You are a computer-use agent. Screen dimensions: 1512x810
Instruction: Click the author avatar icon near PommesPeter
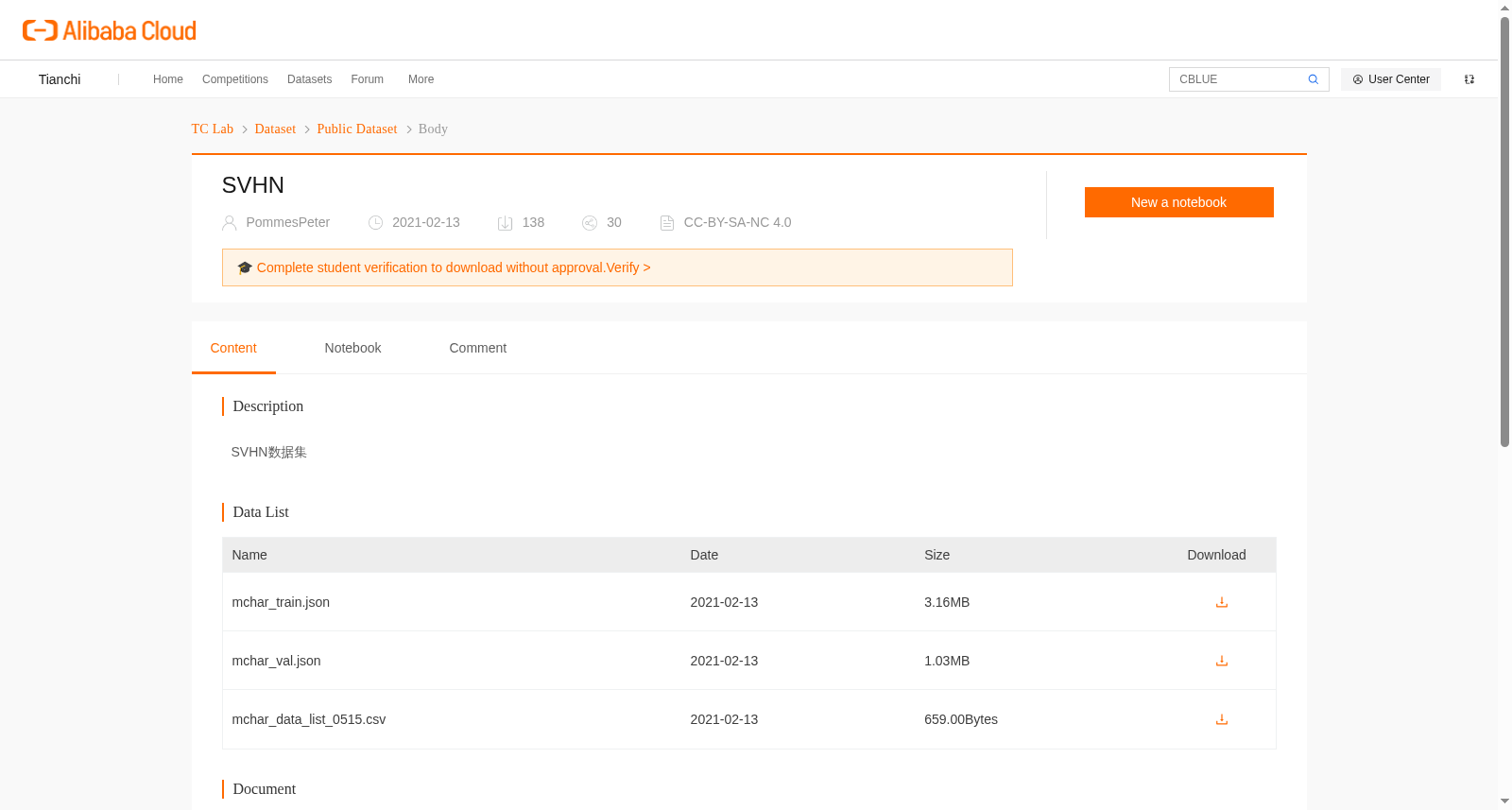pos(229,223)
